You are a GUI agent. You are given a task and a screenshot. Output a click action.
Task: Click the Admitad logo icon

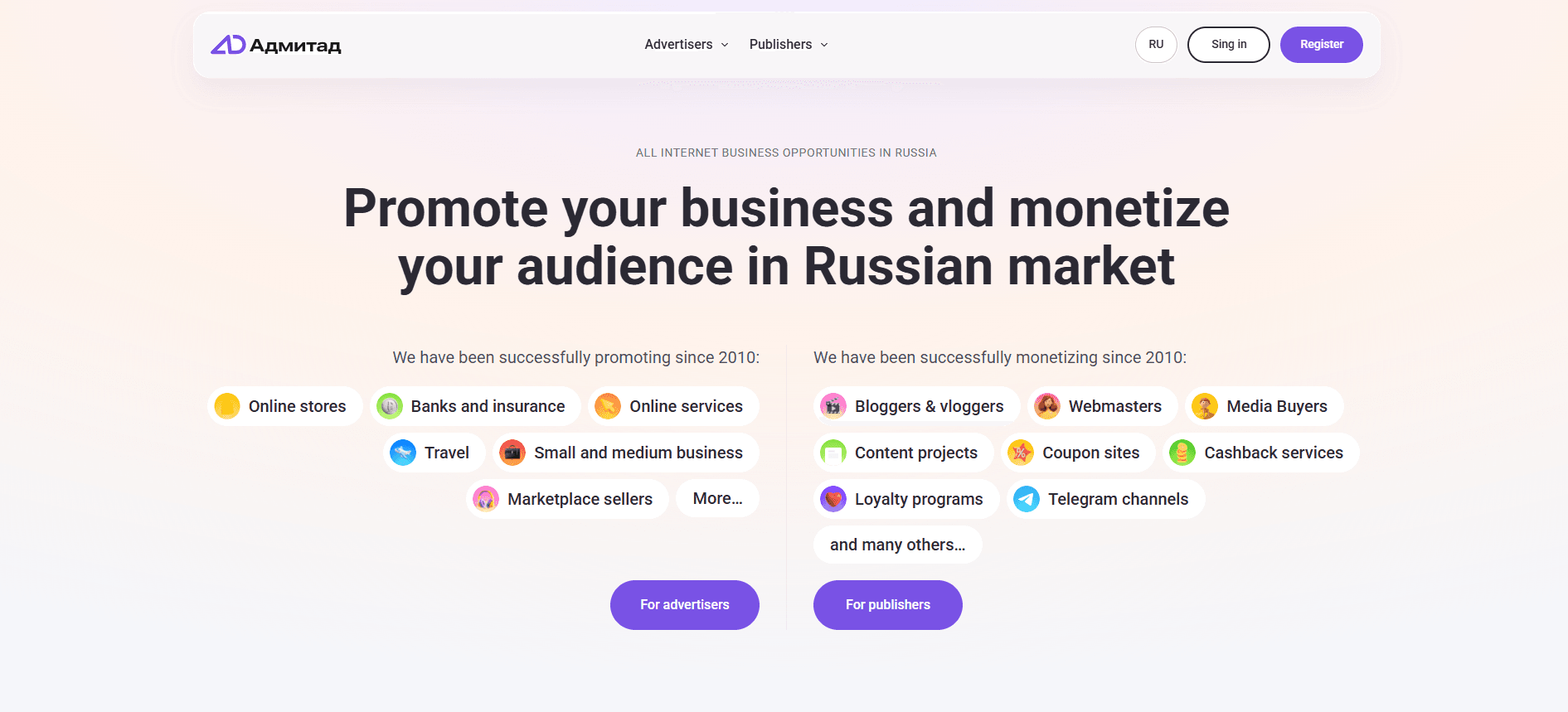pos(228,45)
